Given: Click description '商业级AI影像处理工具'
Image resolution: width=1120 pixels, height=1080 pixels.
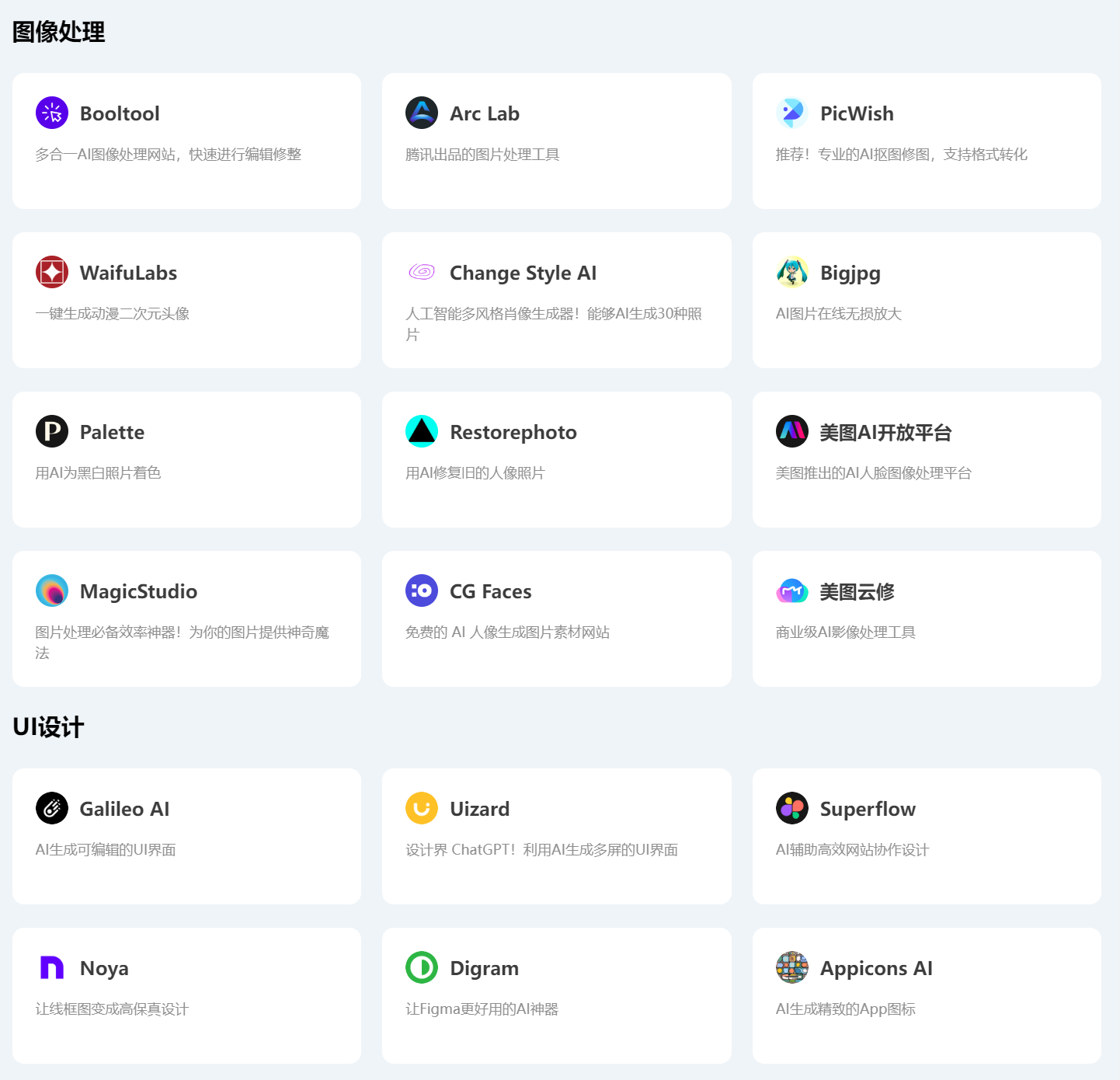Looking at the screenshot, I should [846, 632].
